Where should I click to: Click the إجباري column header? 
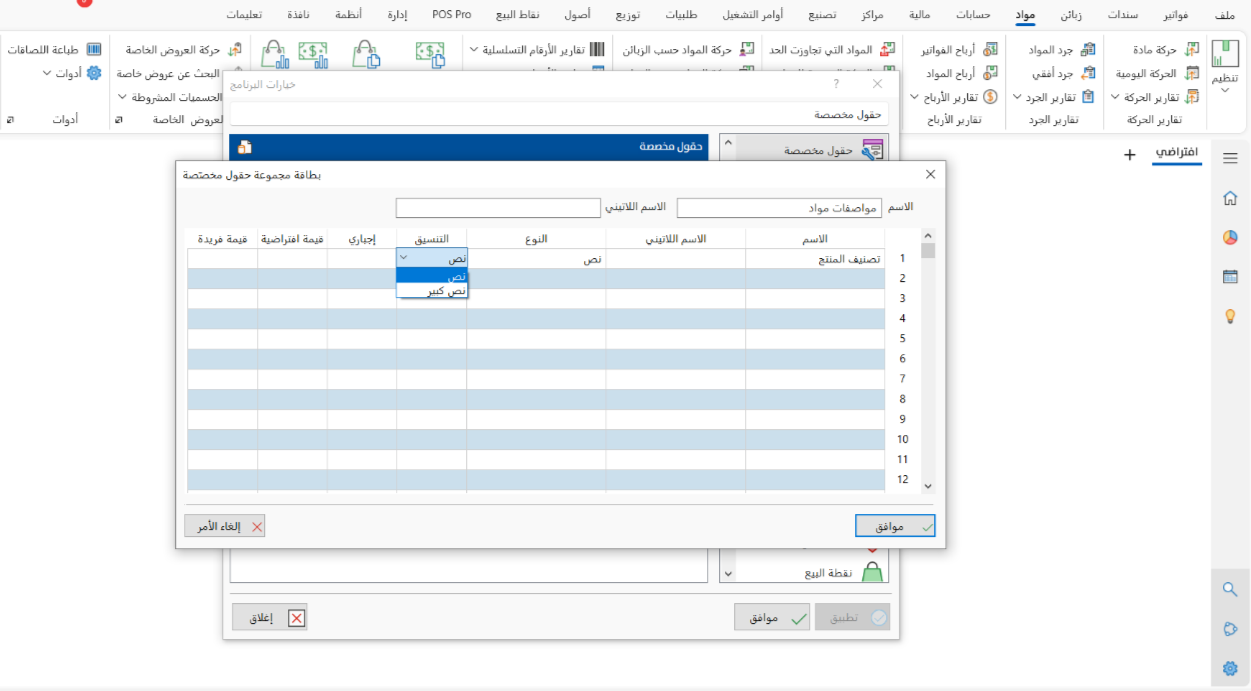point(362,239)
